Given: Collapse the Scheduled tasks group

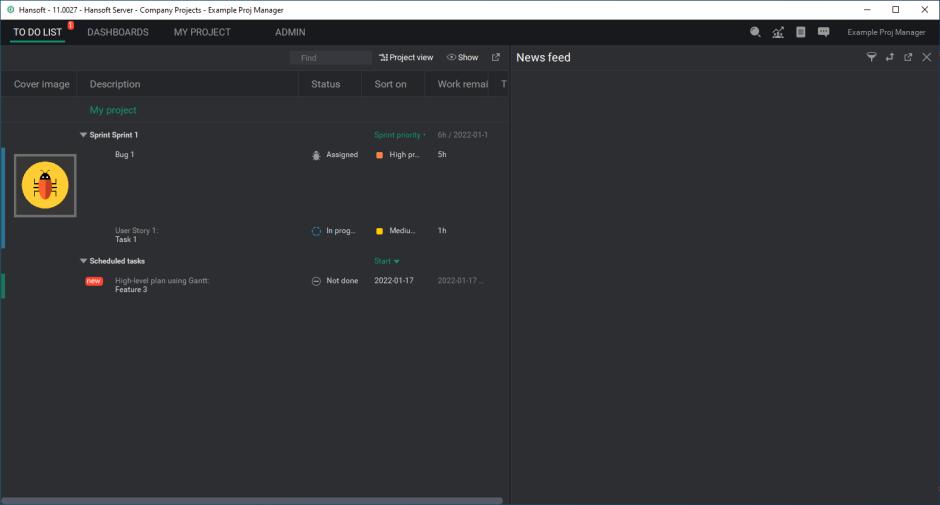Looking at the screenshot, I should pyautogui.click(x=84, y=261).
